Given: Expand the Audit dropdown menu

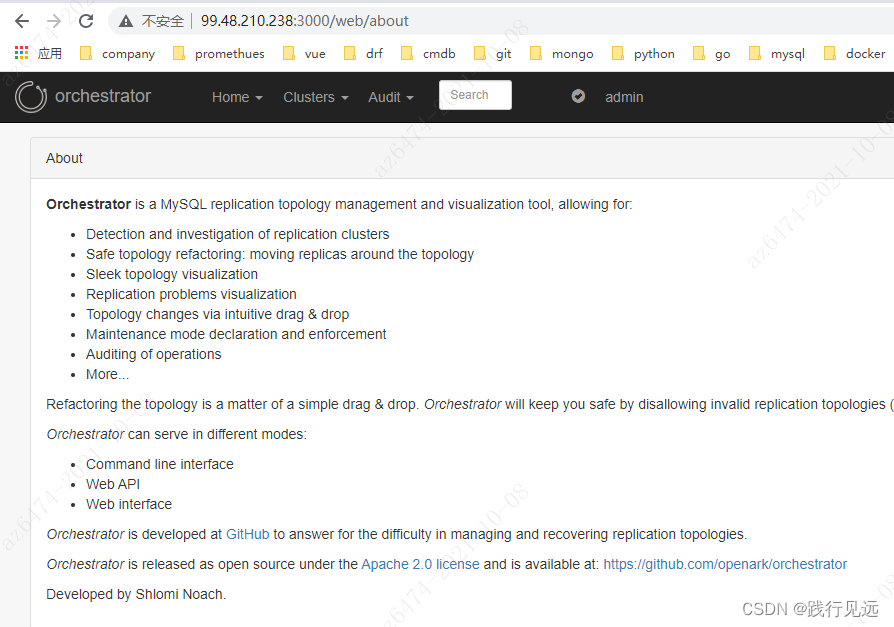Looking at the screenshot, I should point(391,97).
